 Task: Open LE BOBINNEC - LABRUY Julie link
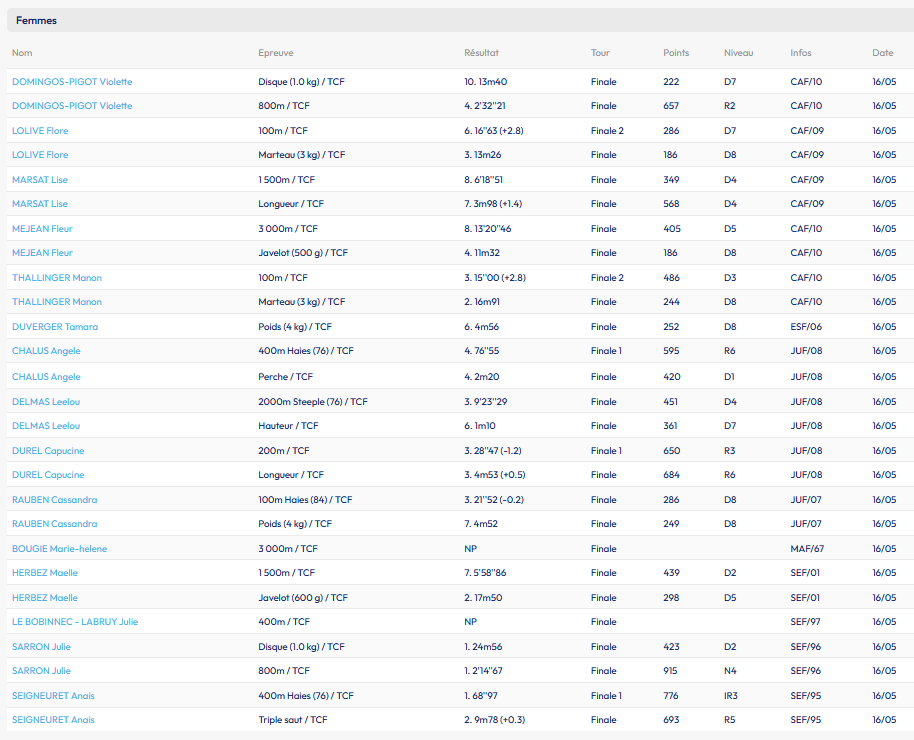tap(75, 622)
